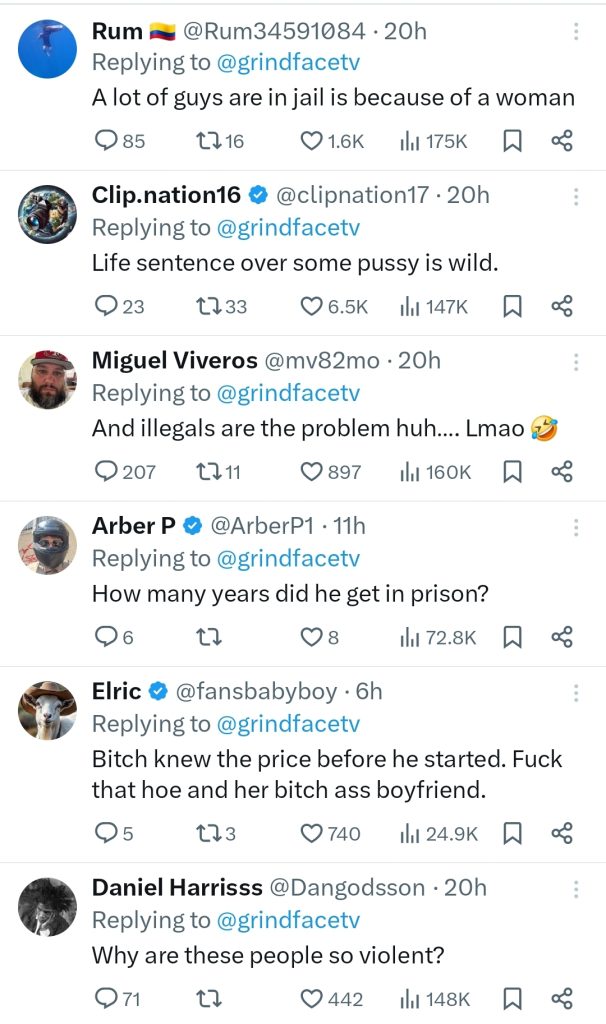Share Rum's reply
Viewport: 606px width, 1024px height.
tap(562, 142)
